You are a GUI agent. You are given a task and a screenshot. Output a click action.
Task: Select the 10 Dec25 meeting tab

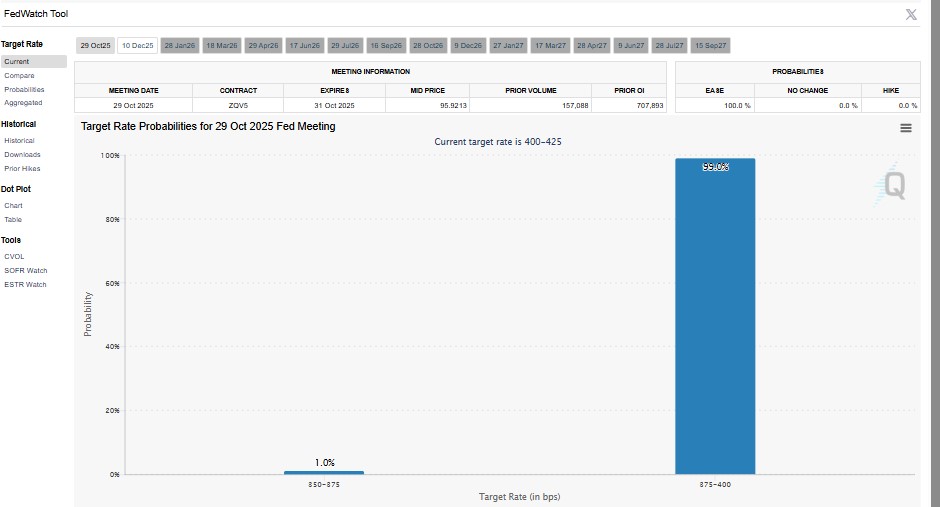coord(137,46)
